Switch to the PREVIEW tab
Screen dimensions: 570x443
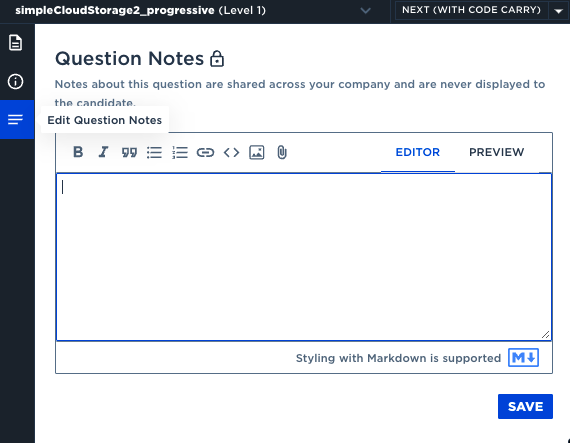[497, 152]
